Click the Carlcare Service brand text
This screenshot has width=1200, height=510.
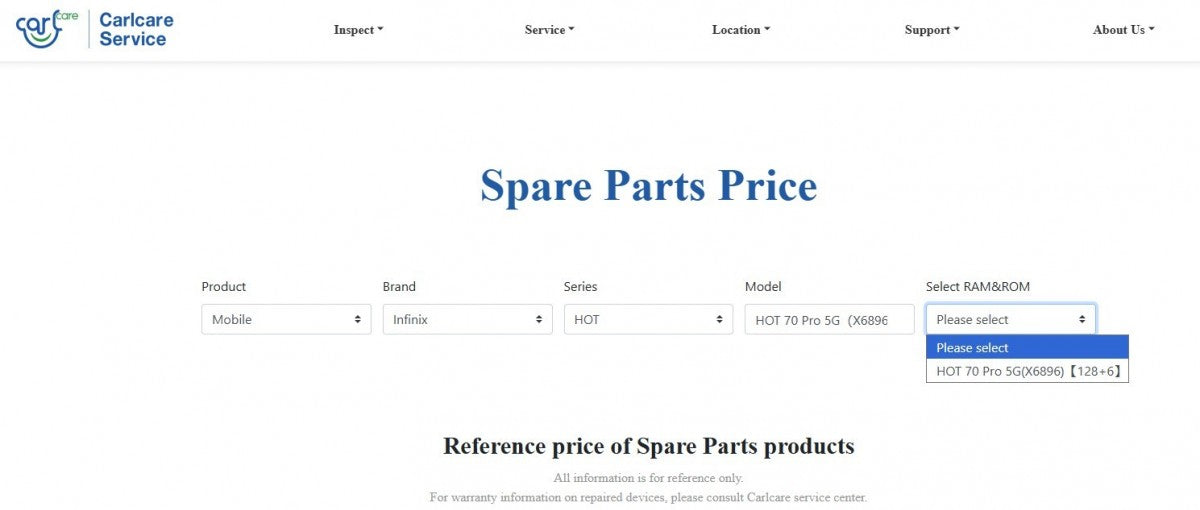(132, 30)
